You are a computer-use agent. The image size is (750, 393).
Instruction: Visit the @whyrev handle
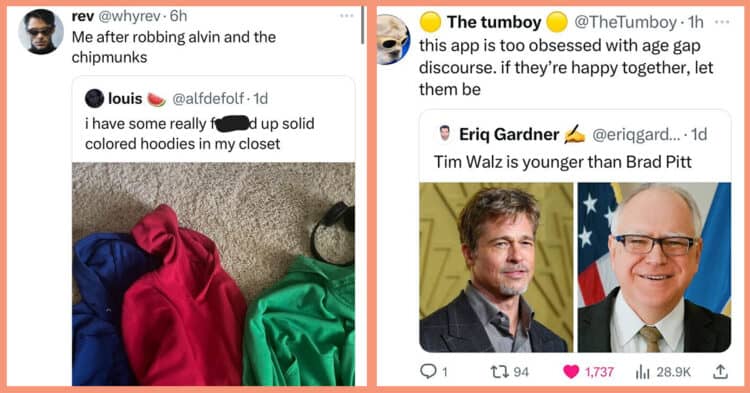pyautogui.click(x=129, y=16)
